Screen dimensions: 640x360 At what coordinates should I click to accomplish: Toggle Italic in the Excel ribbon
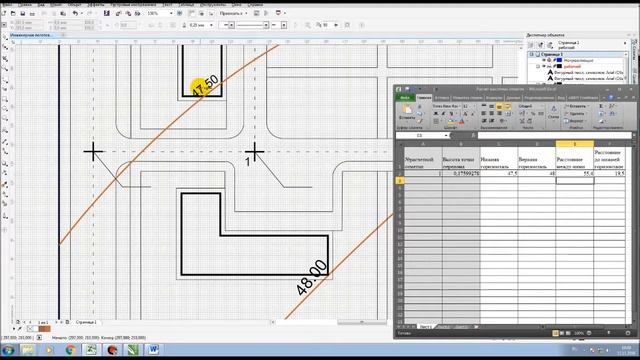(443, 114)
